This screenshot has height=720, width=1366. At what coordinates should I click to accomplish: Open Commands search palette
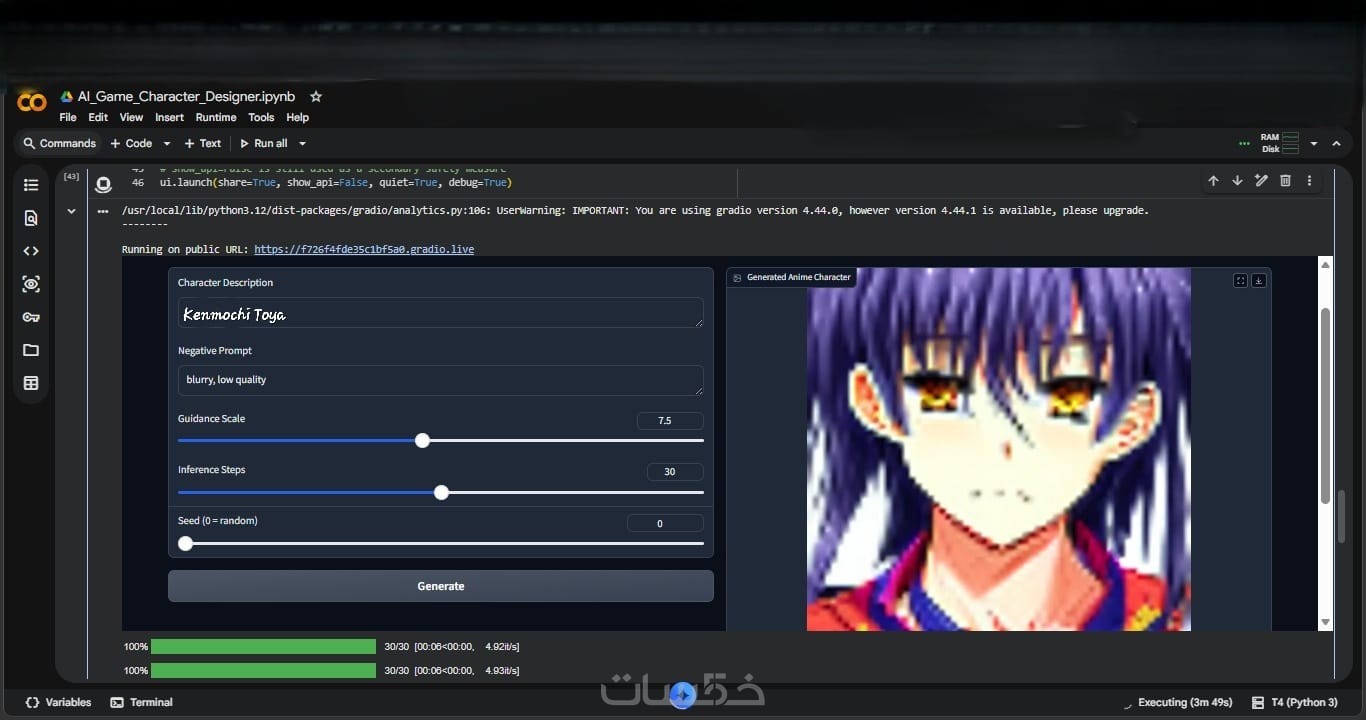60,144
